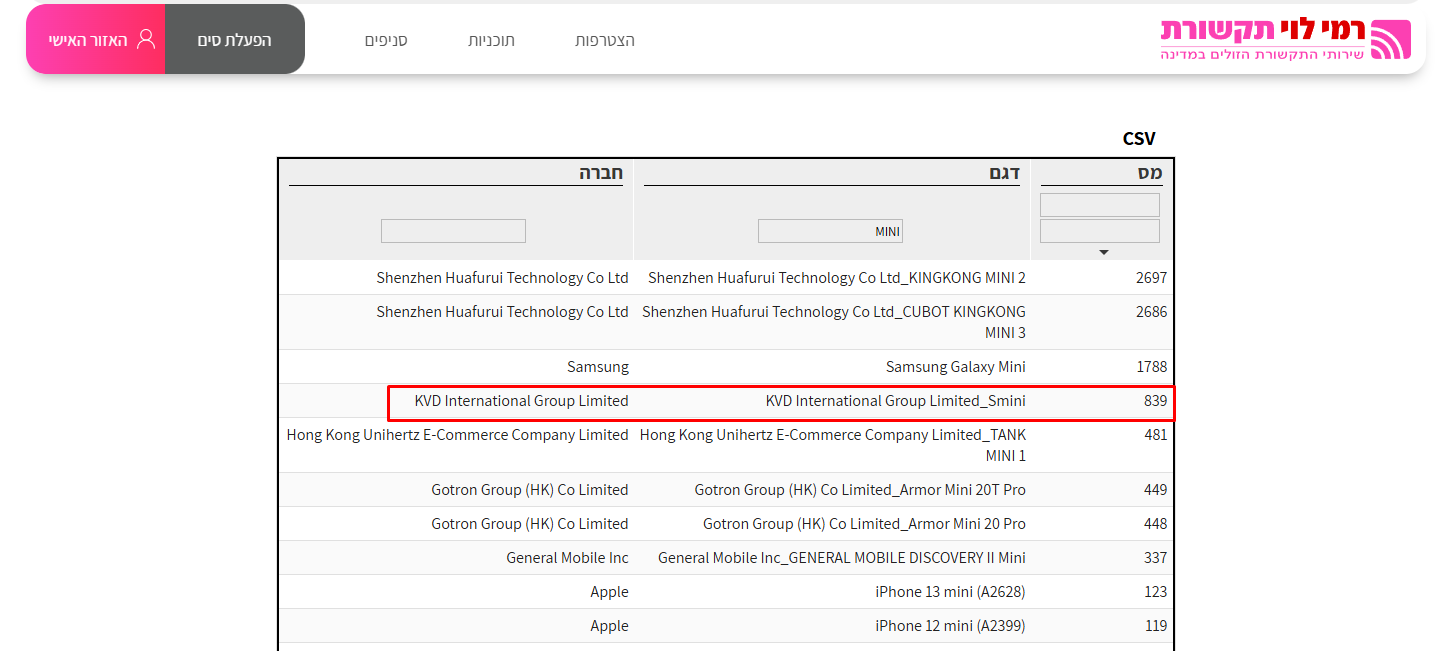
Task: Focus the upper מס range filter field
Action: [1099, 205]
